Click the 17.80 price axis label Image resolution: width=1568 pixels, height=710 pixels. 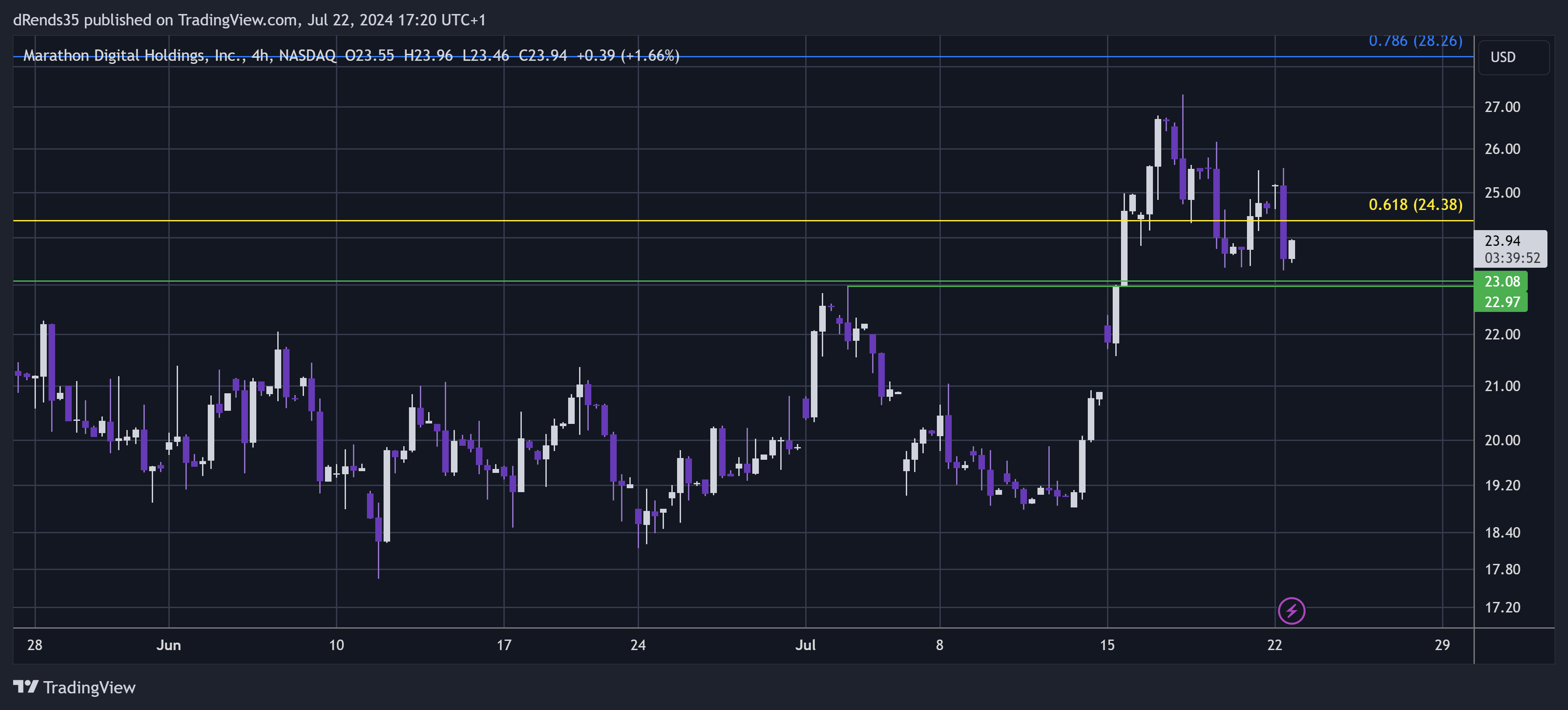click(1502, 569)
